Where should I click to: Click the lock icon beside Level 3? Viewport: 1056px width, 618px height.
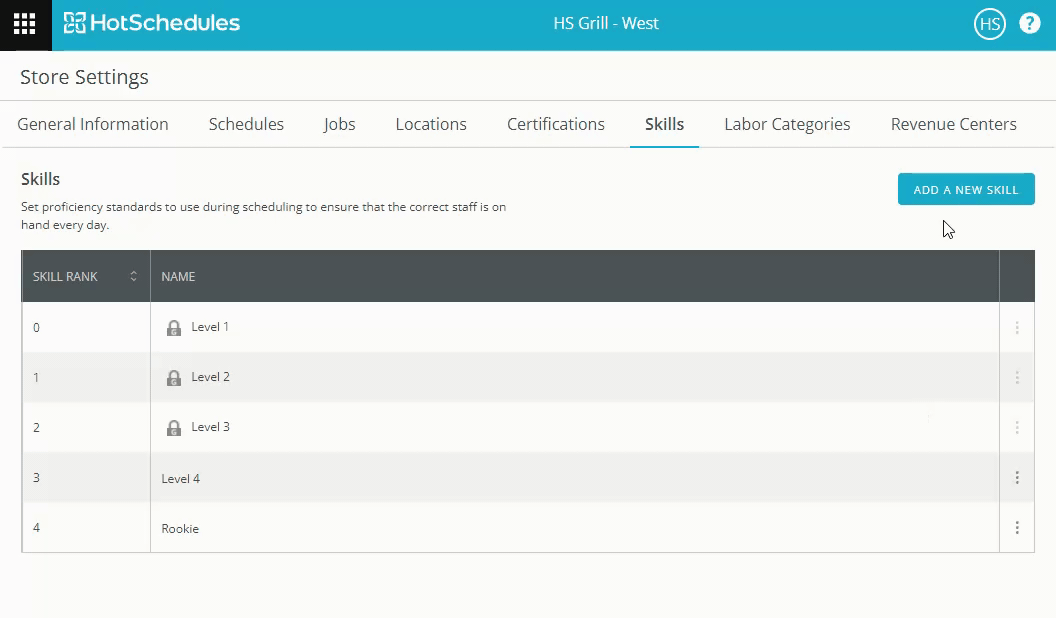[x=174, y=428]
